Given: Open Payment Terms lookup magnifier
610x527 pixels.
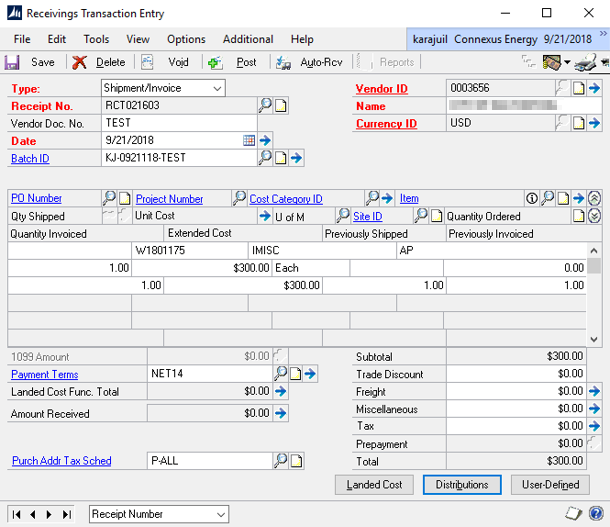Looking at the screenshot, I should (281, 374).
